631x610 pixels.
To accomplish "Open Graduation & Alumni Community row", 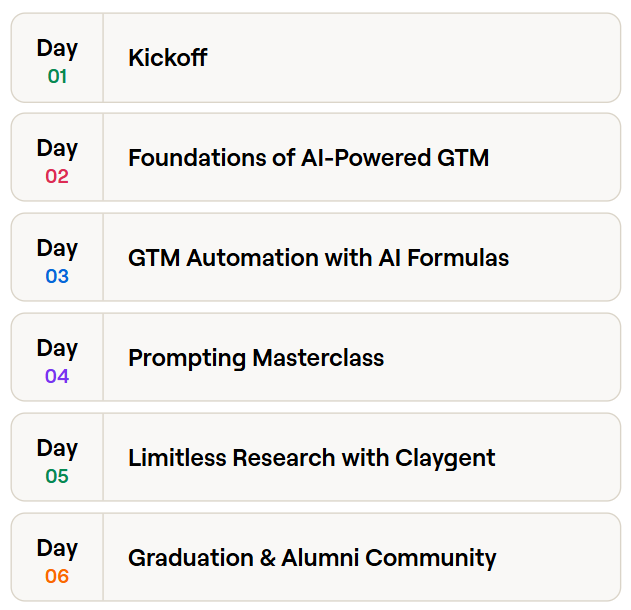I will pos(316,557).
